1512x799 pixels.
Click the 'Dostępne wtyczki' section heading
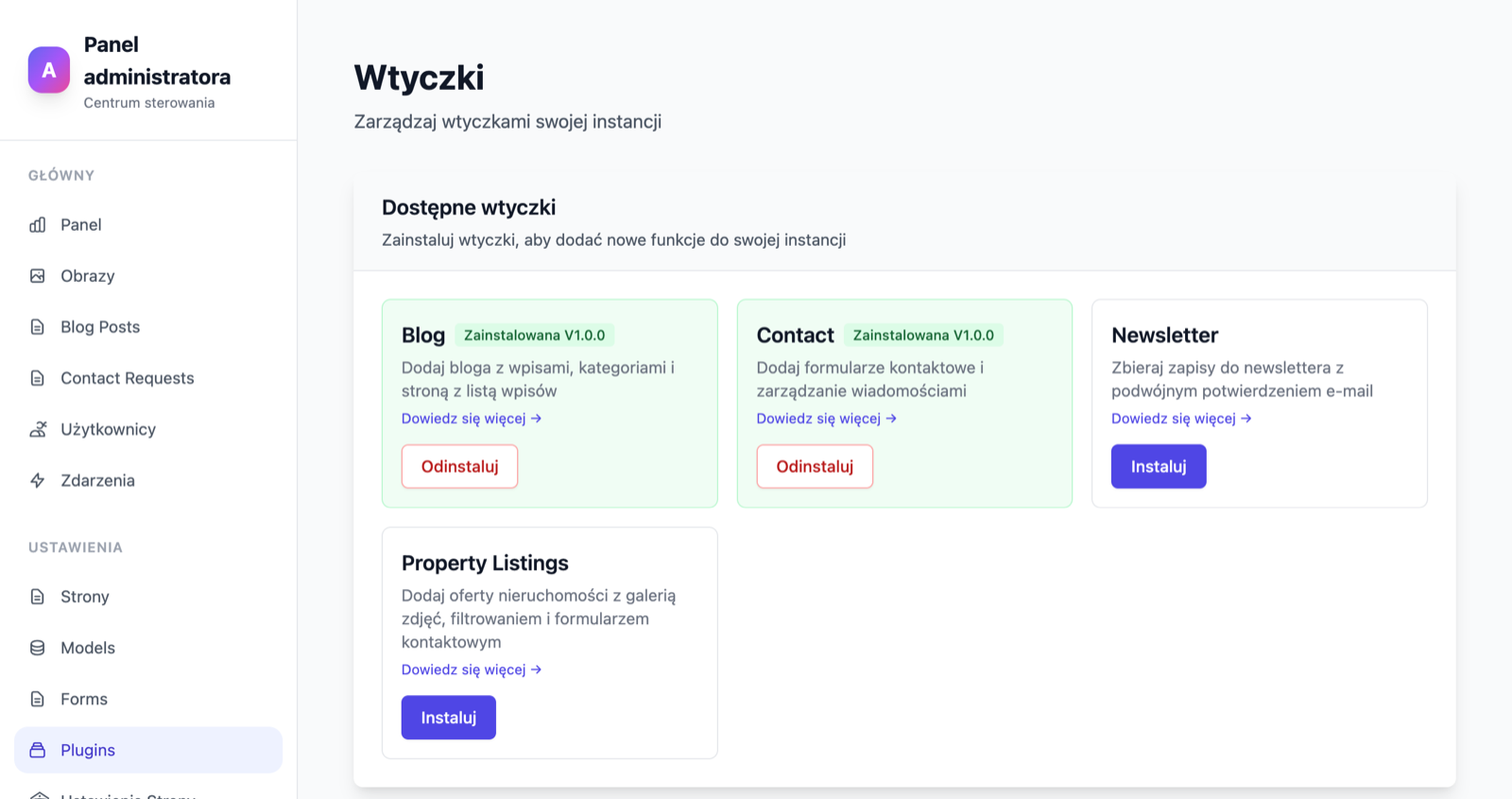click(x=469, y=208)
